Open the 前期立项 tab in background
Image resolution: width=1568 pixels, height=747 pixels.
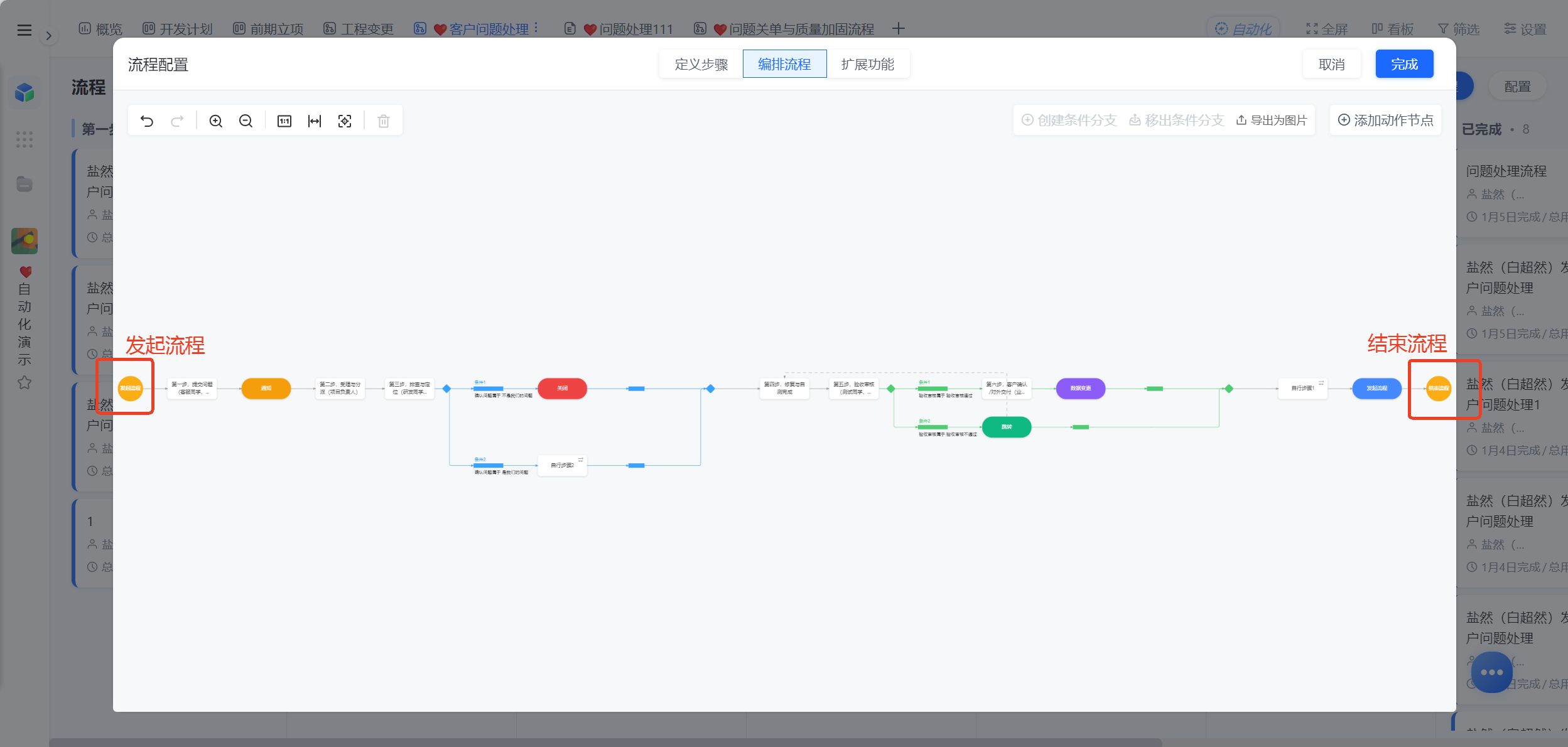(x=268, y=29)
